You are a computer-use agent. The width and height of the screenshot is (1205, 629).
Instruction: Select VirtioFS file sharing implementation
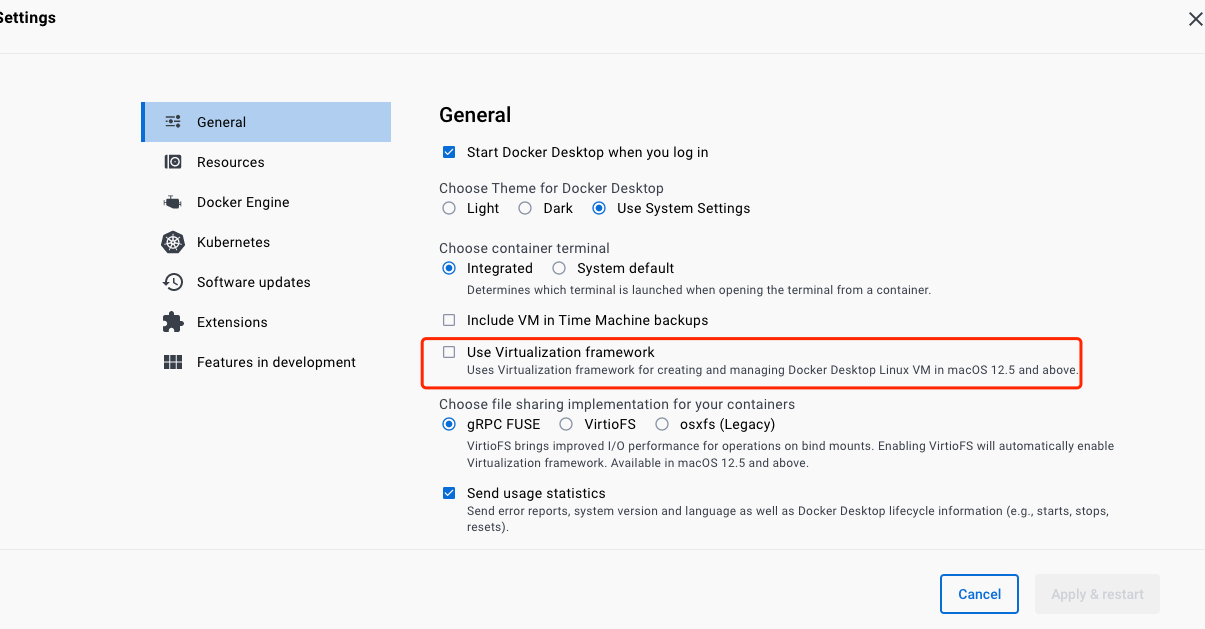click(566, 424)
